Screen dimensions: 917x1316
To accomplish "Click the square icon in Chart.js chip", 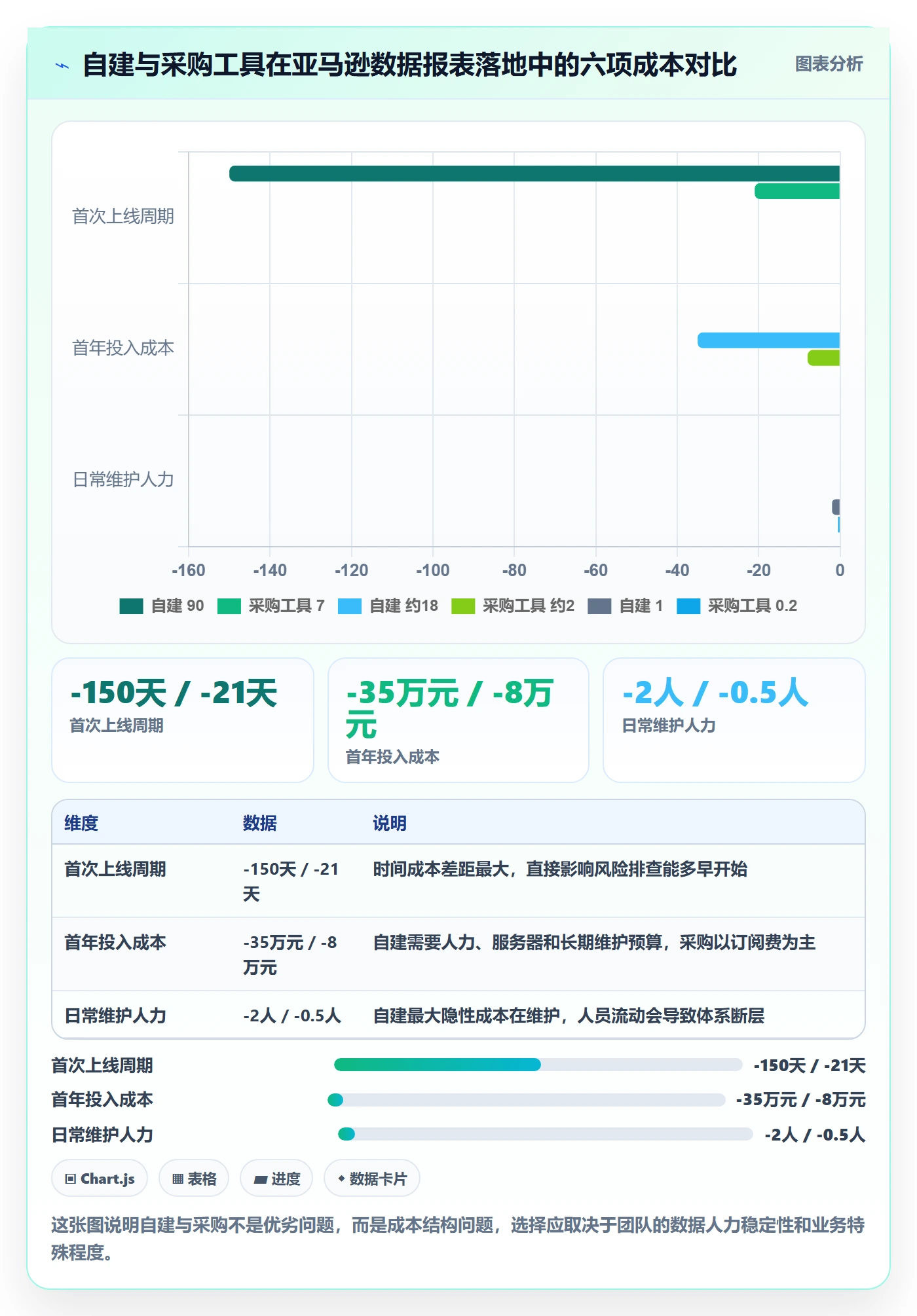I will [x=71, y=1179].
